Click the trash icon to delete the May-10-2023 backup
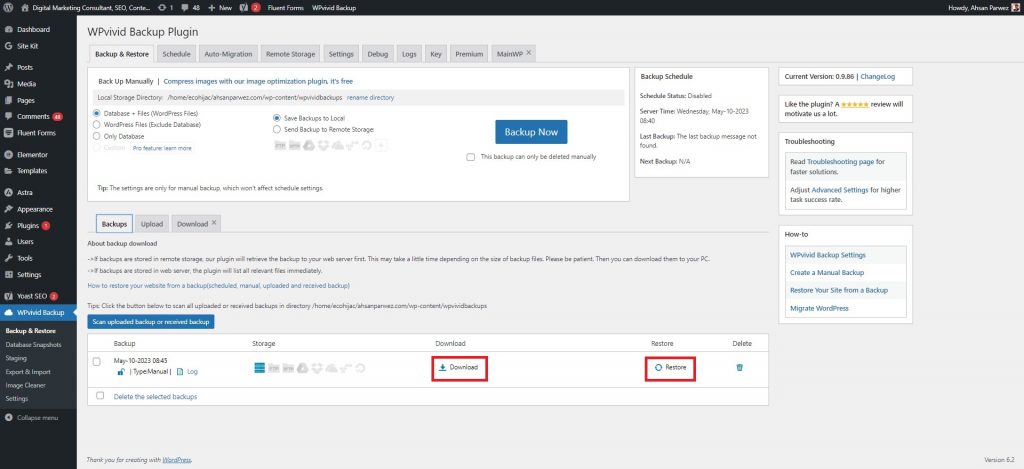The width and height of the screenshot is (1024, 469). point(739,367)
